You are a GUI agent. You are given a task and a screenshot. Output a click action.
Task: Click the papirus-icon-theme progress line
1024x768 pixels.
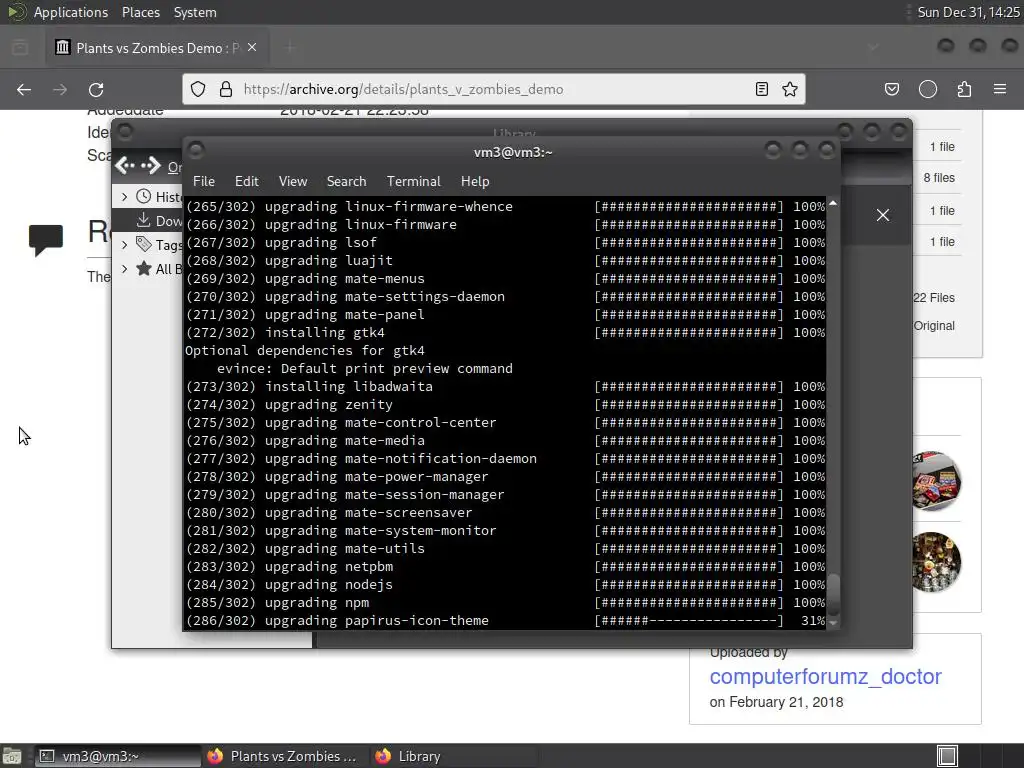(x=505, y=620)
